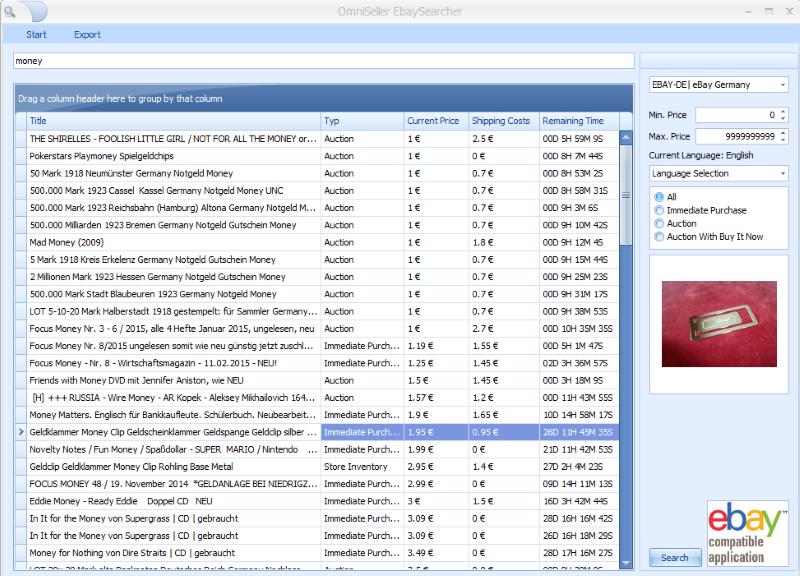Select '[H] +++ RUSSIA - Wire Money' row
This screenshot has height=576, width=800.
coord(317,398)
